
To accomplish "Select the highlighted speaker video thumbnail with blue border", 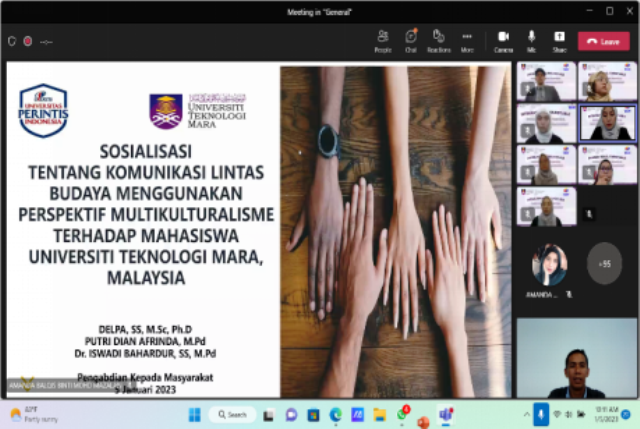I will coord(608,123).
